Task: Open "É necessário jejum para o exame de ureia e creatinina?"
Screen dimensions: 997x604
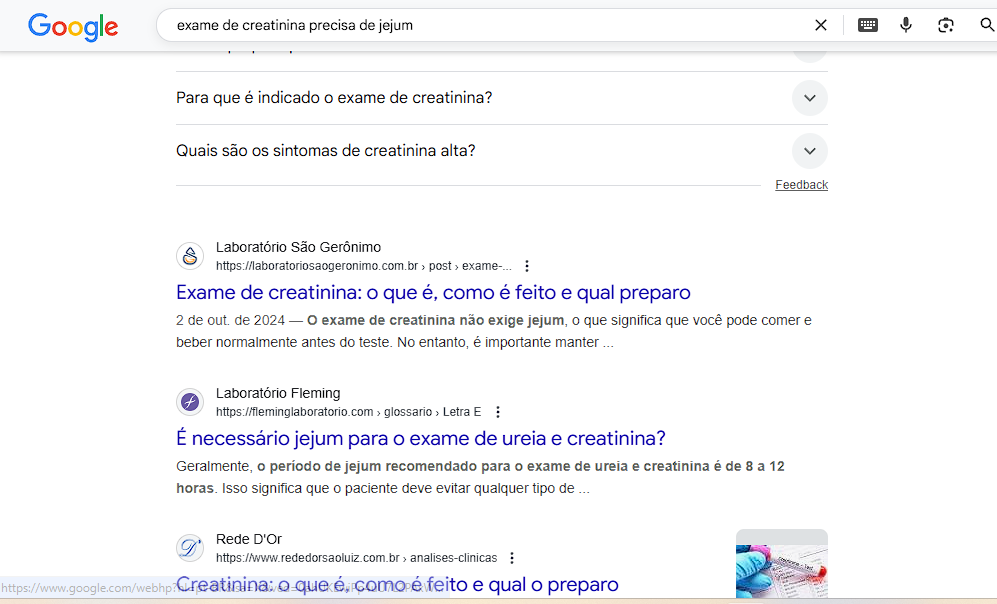Action: [x=420, y=438]
